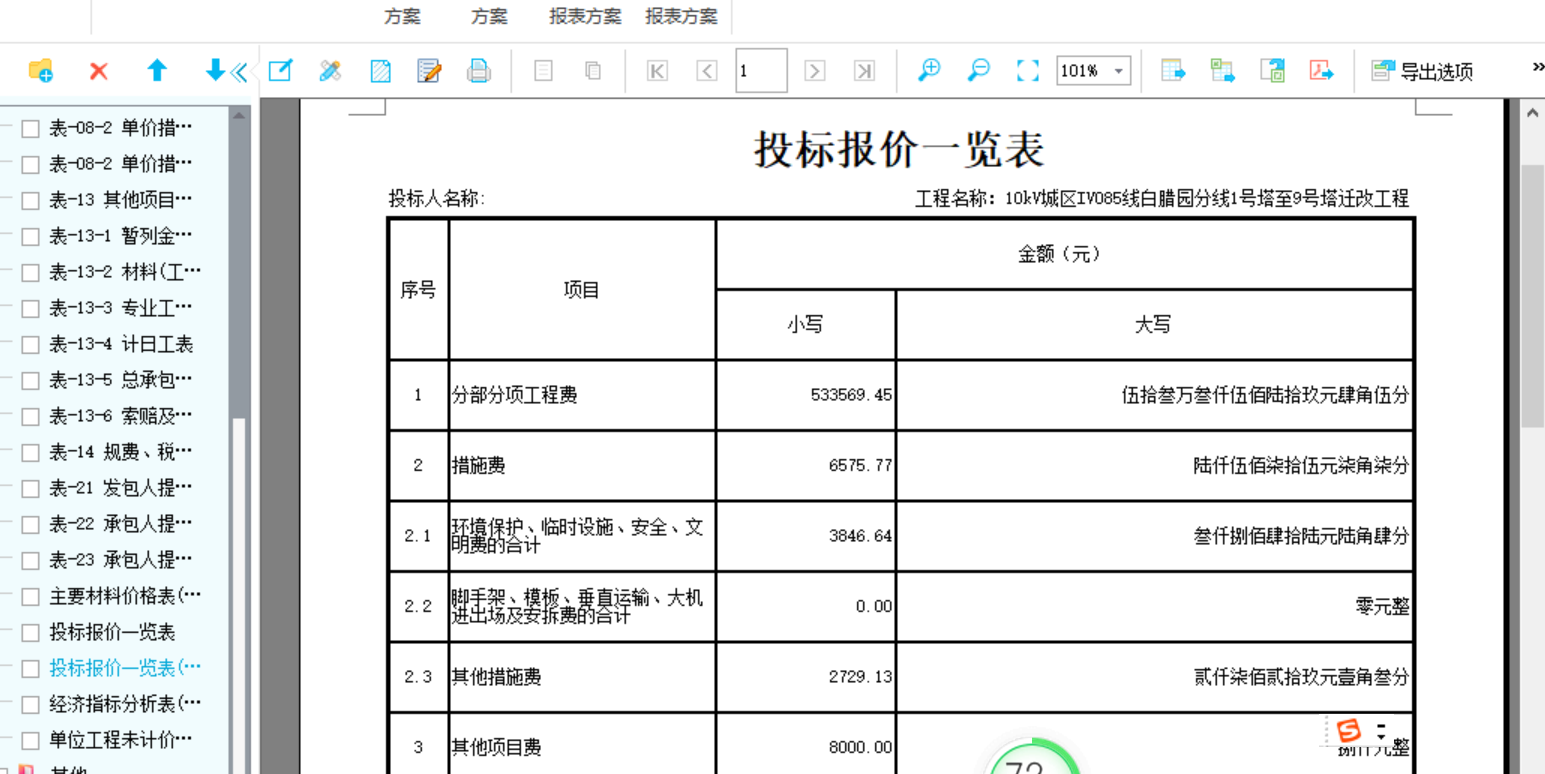The image size is (1545, 774).
Task: Check the 表-13-2 材料 checkbox
Action: (x=30, y=272)
